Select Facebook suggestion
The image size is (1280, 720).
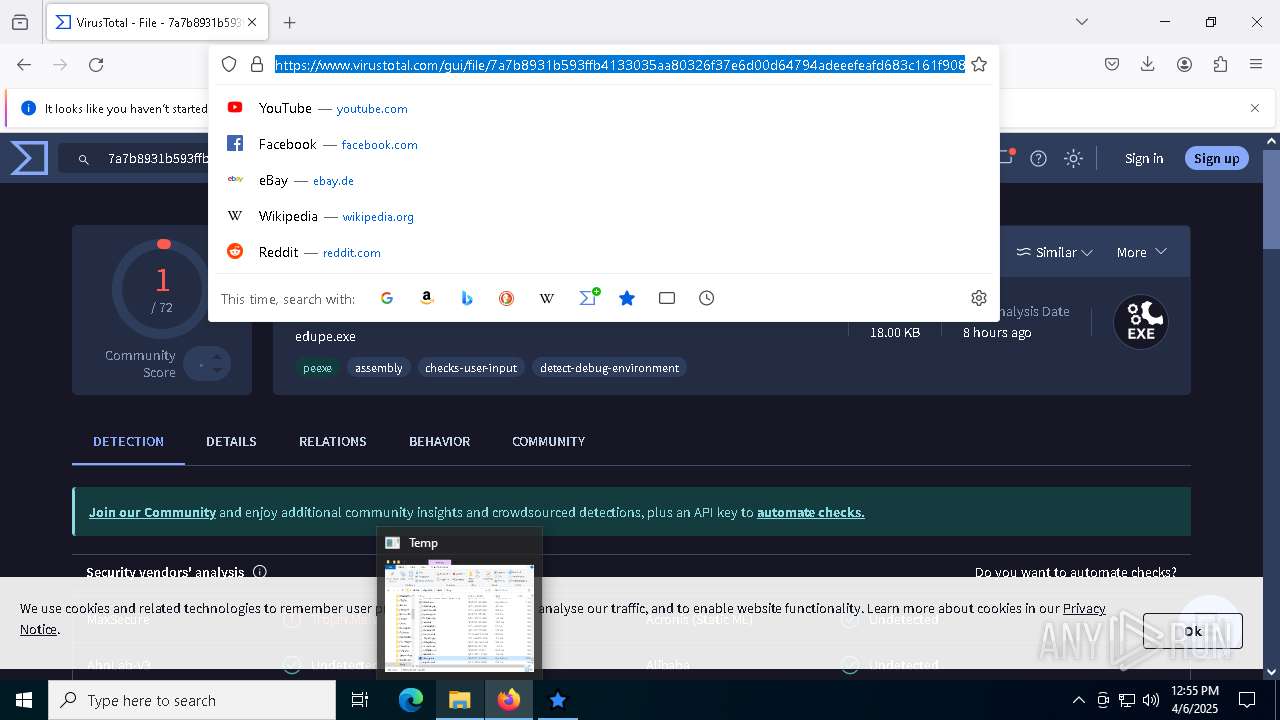(x=604, y=144)
